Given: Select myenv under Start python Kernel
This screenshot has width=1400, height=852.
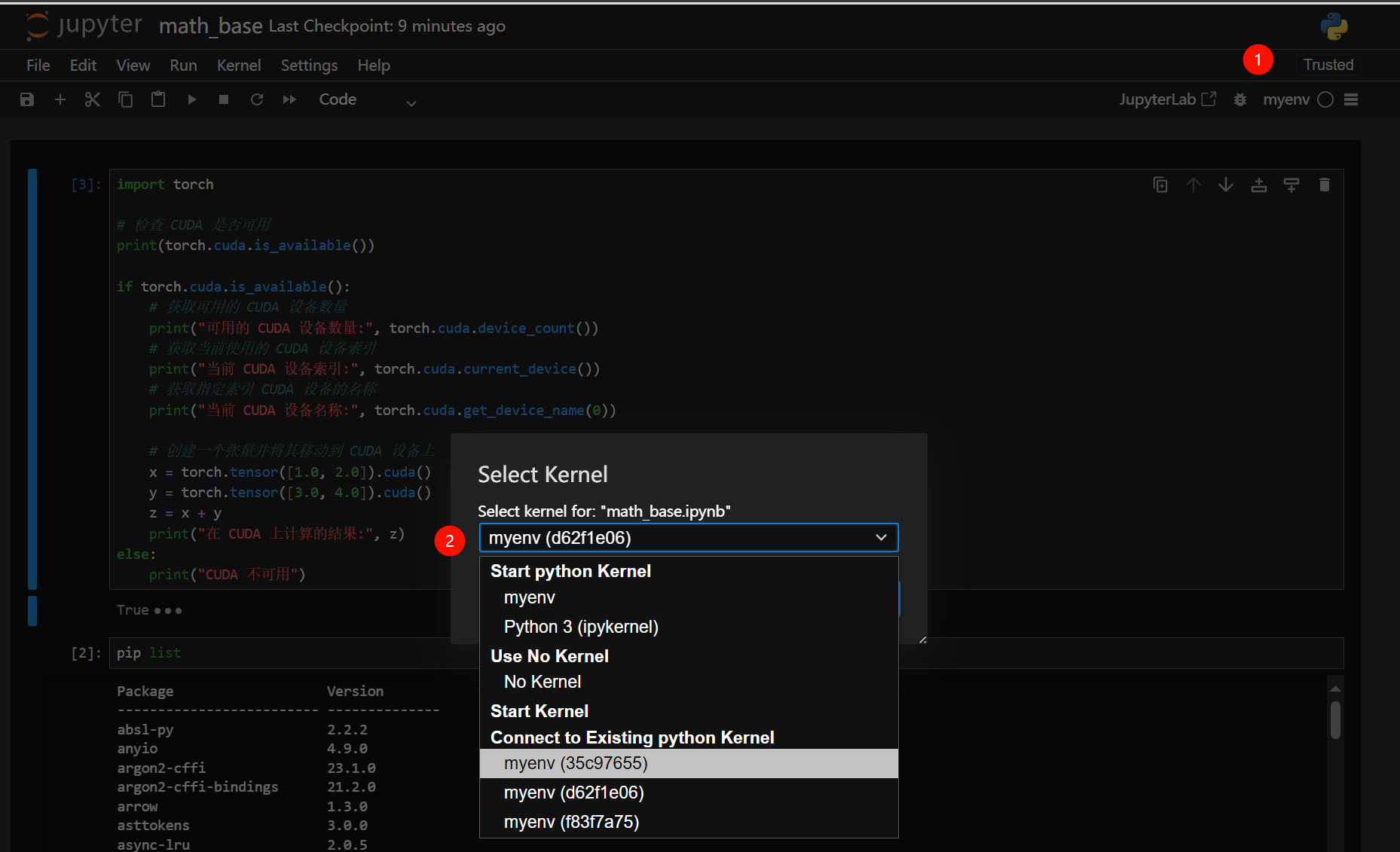Looking at the screenshot, I should click(x=689, y=597).
